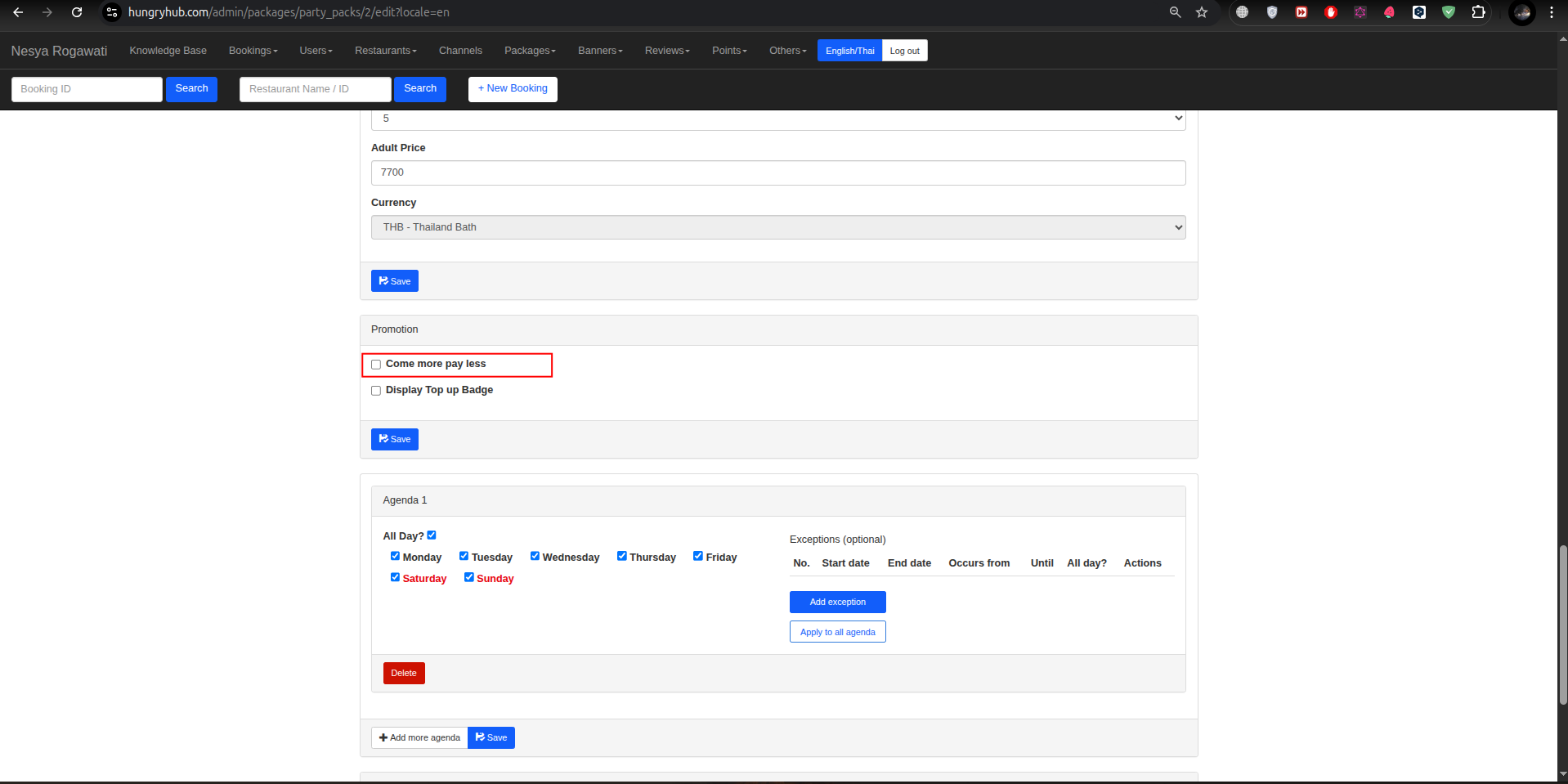Tick the Display Top up Badge checkbox
This screenshot has width=1568, height=784.
coord(376,391)
